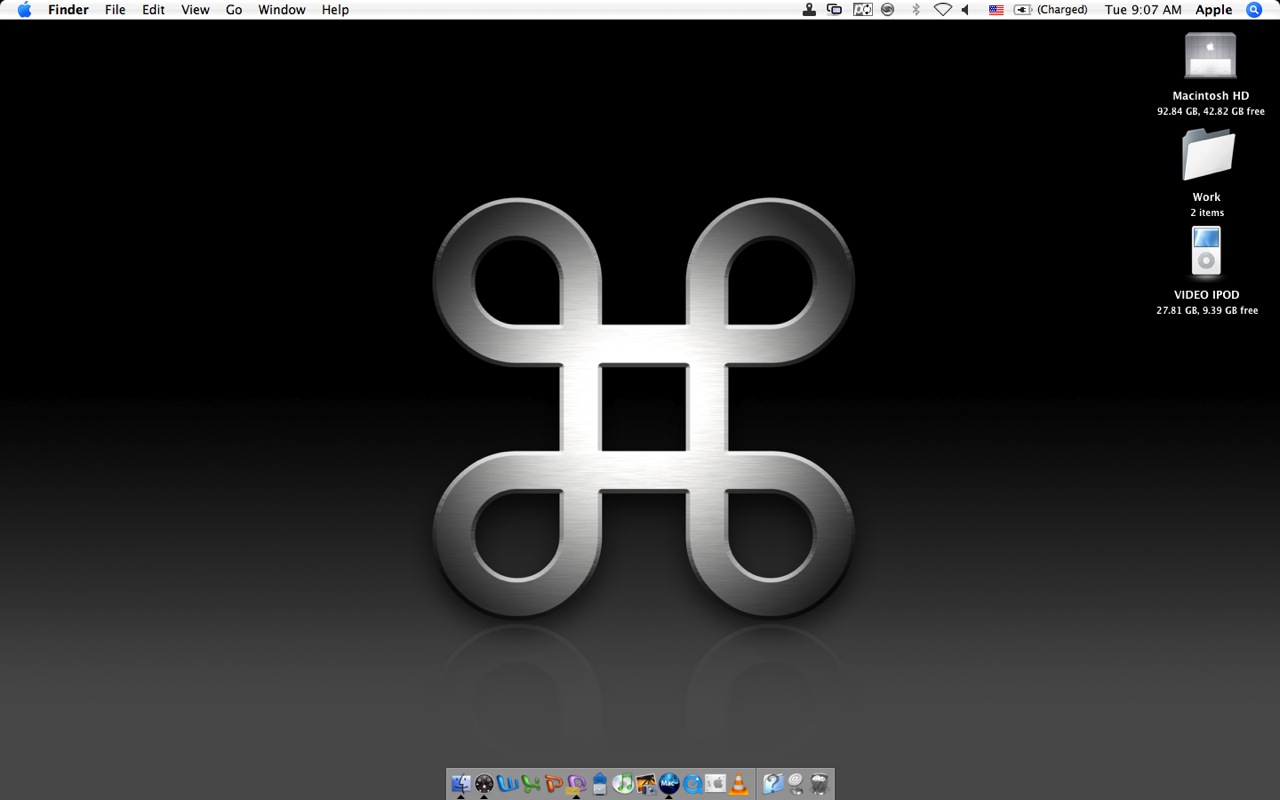
Task: Open the blue house-shaped Dock app
Action: pyautogui.click(x=600, y=784)
